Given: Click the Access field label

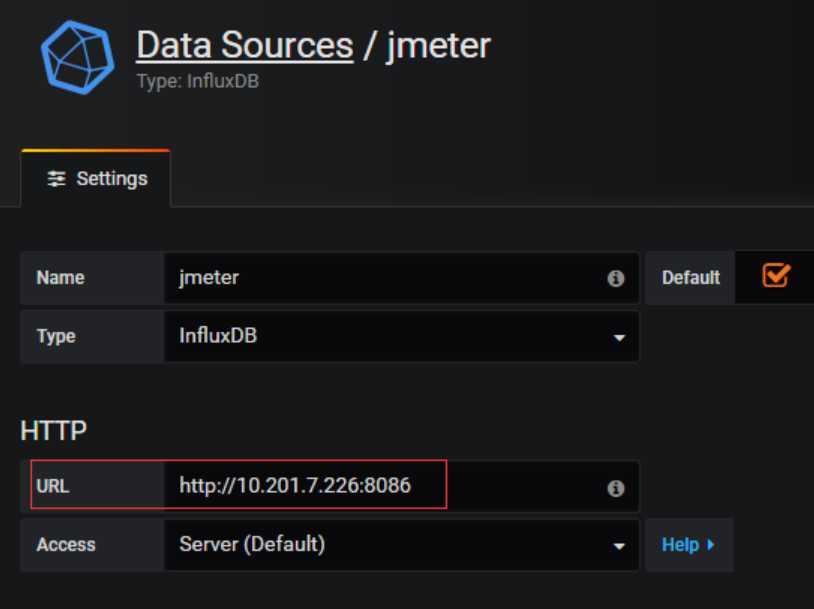Looking at the screenshot, I should [66, 545].
